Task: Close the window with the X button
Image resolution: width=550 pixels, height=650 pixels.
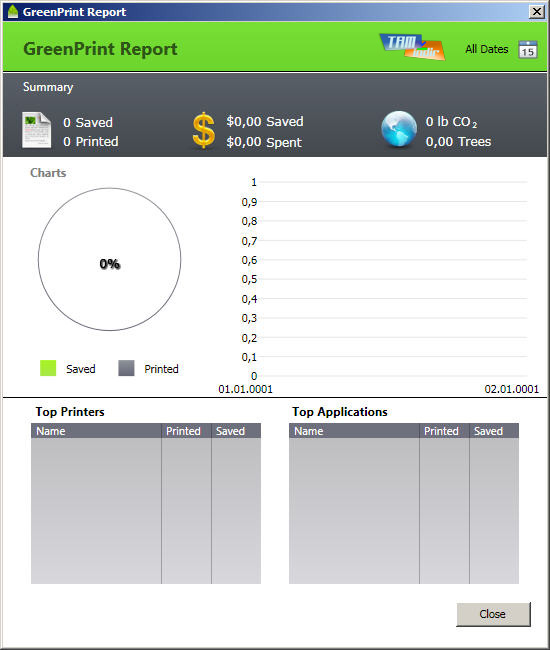Action: click(537, 12)
